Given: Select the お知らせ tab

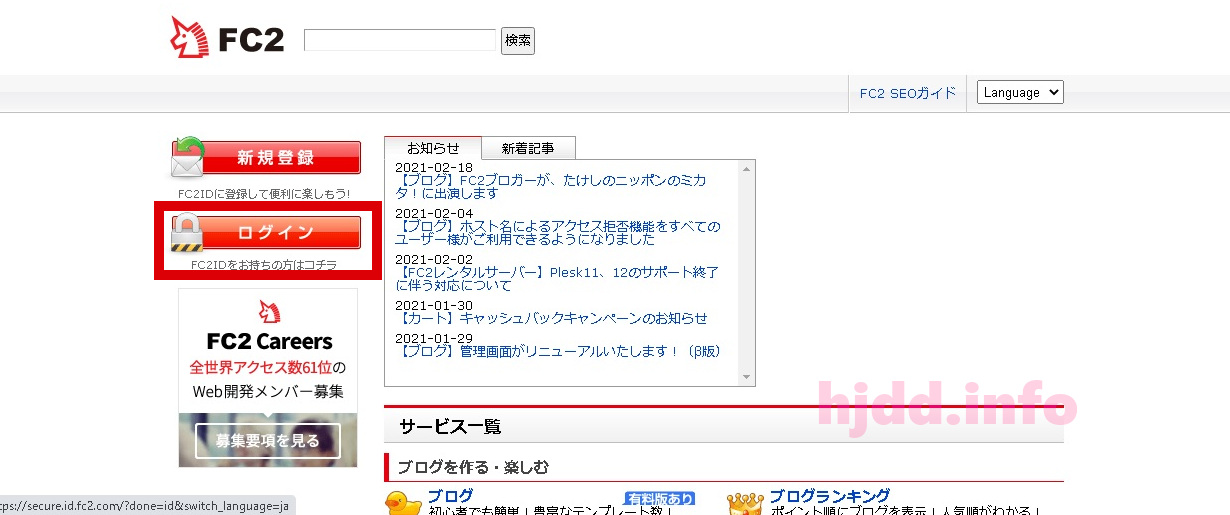Looking at the screenshot, I should click(x=433, y=148).
